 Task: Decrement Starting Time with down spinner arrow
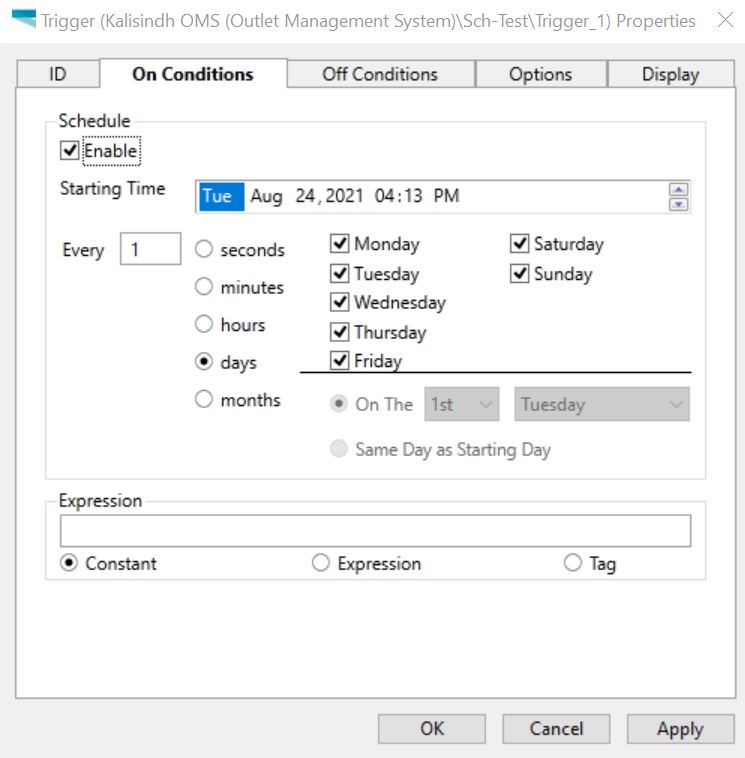click(679, 204)
